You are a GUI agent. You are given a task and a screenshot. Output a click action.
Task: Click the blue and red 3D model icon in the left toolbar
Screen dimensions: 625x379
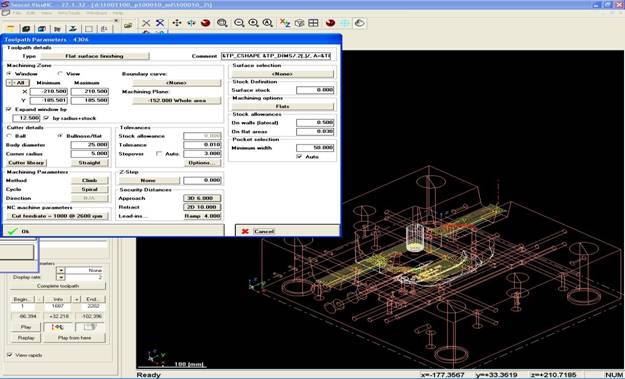[x=42, y=29]
